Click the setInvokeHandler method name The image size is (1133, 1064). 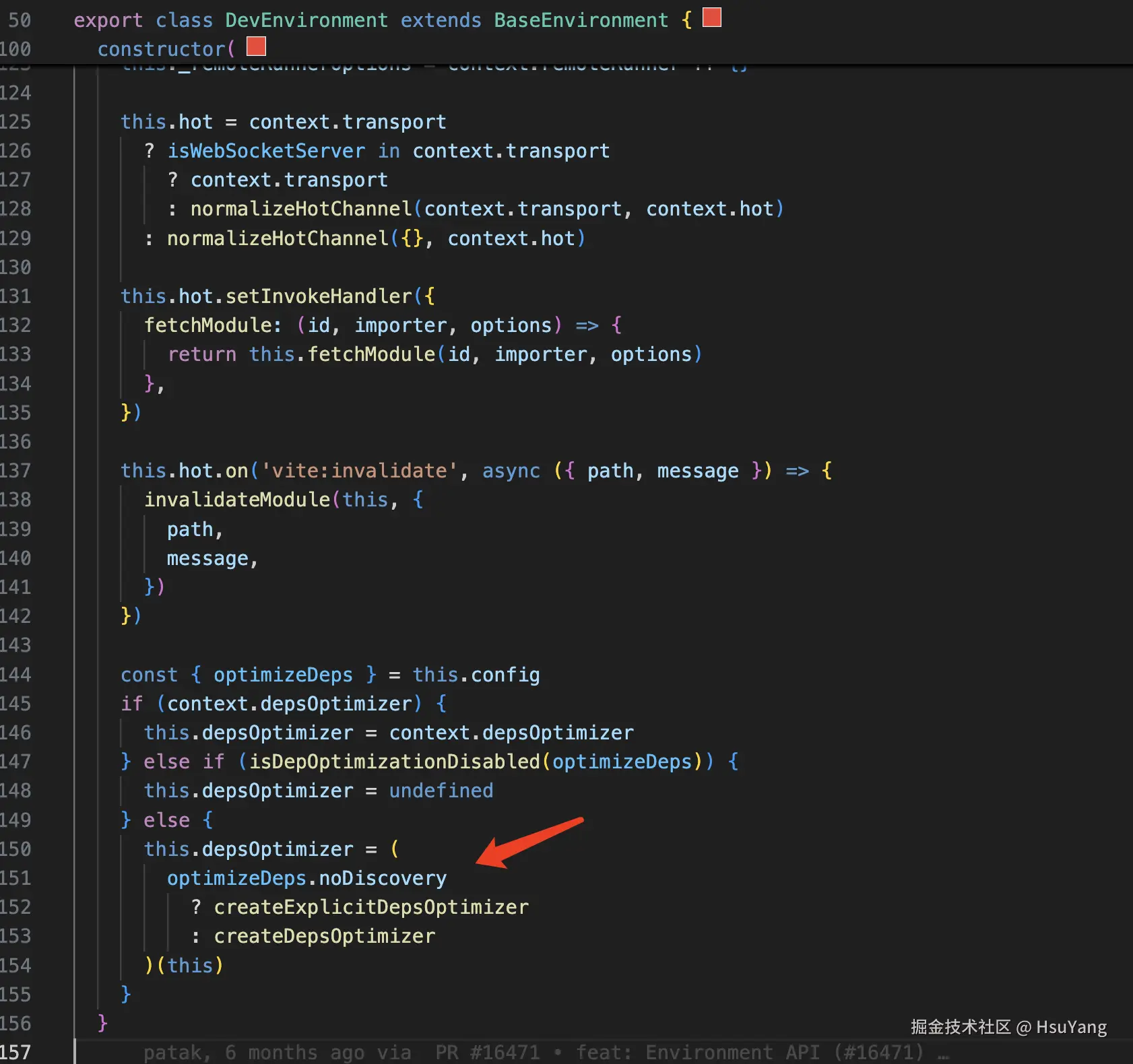(x=319, y=296)
